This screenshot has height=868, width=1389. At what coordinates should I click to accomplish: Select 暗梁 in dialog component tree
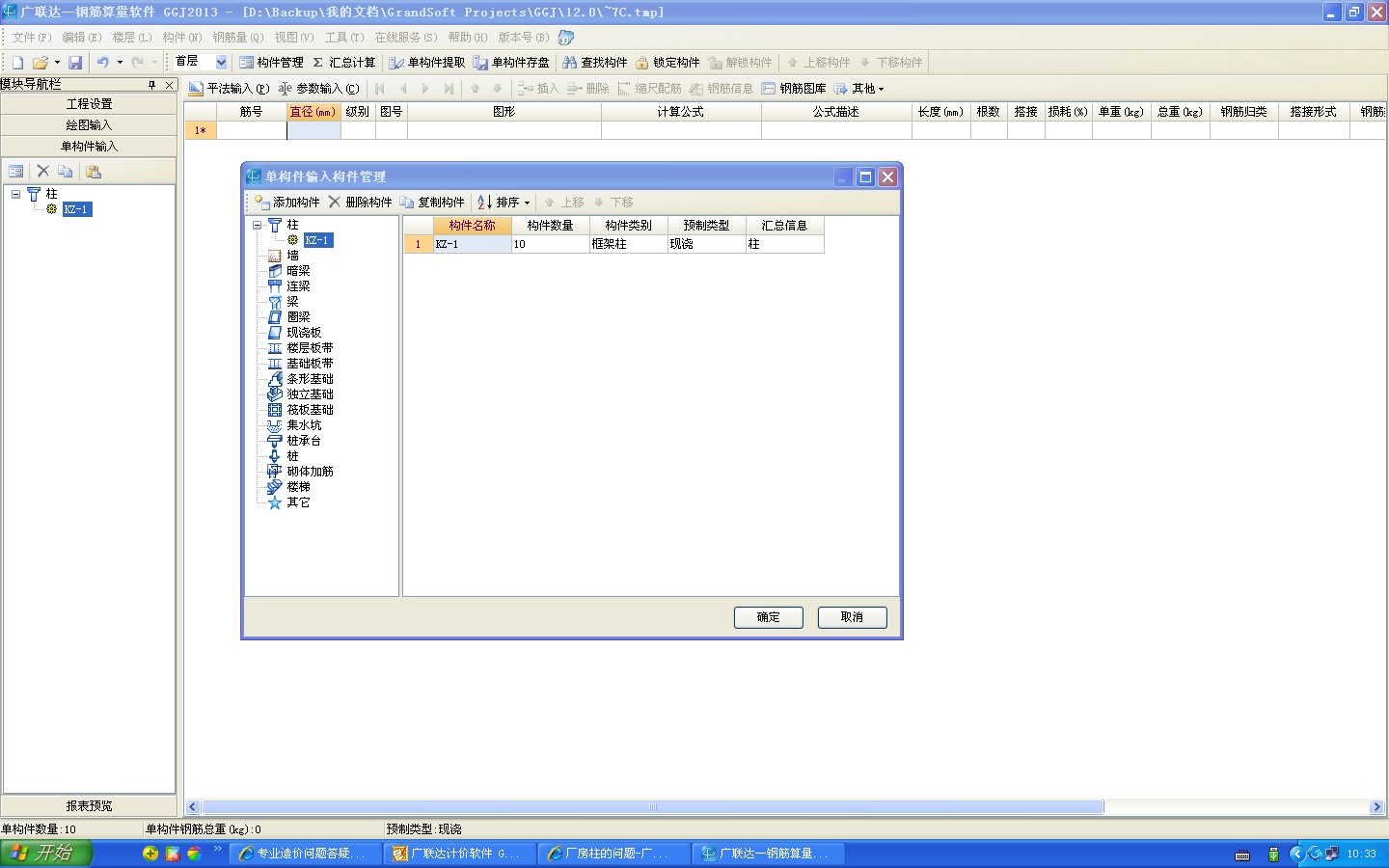point(298,271)
